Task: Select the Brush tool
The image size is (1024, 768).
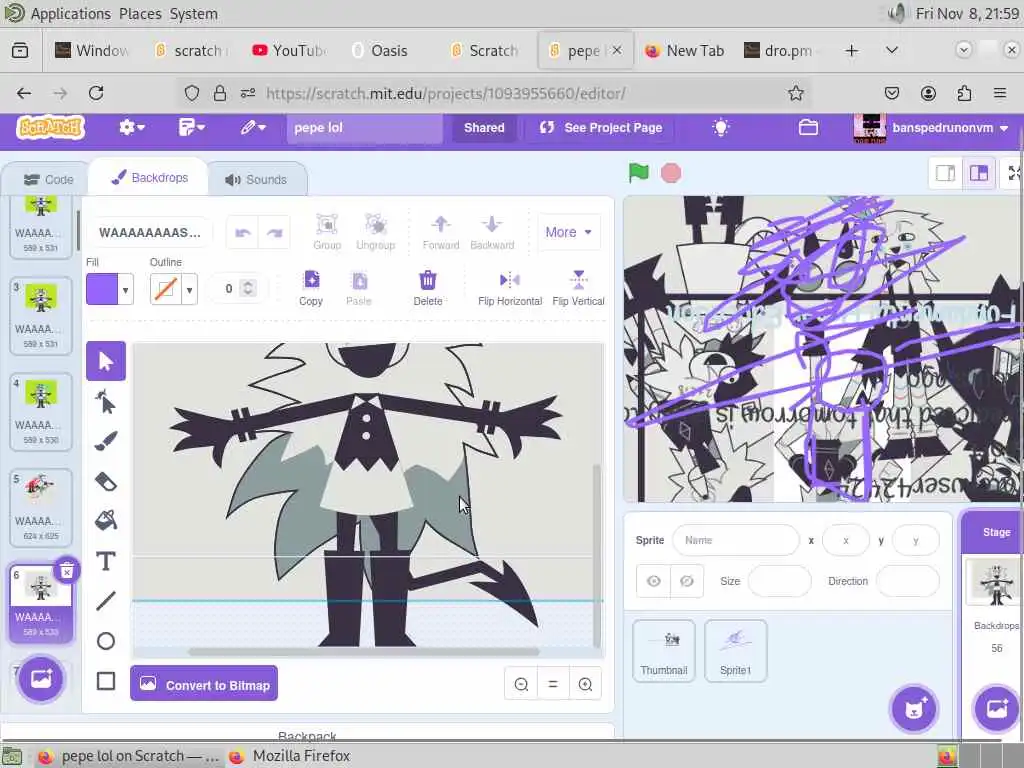Action: tap(106, 441)
